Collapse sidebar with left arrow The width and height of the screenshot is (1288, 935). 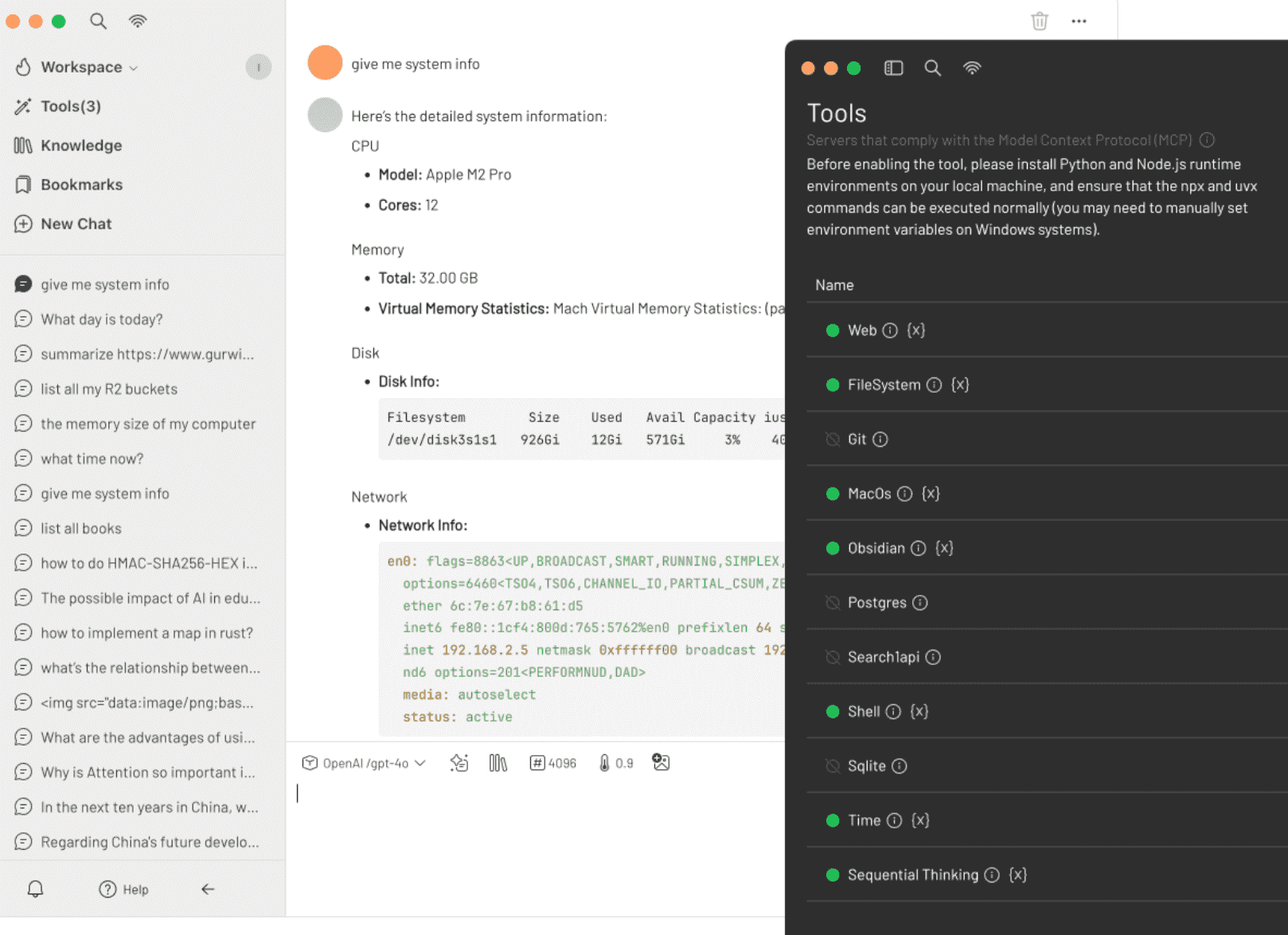click(x=208, y=889)
